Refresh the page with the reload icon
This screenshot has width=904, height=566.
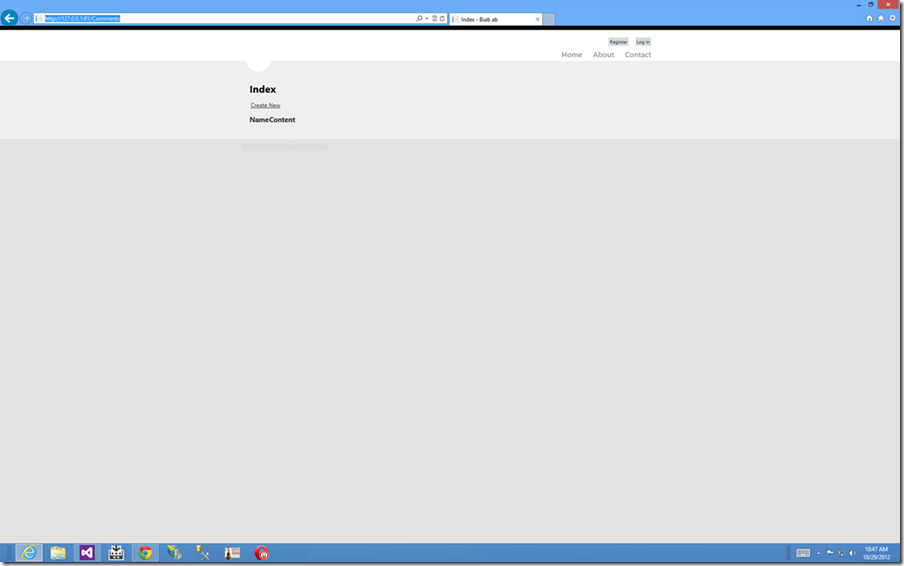point(442,18)
